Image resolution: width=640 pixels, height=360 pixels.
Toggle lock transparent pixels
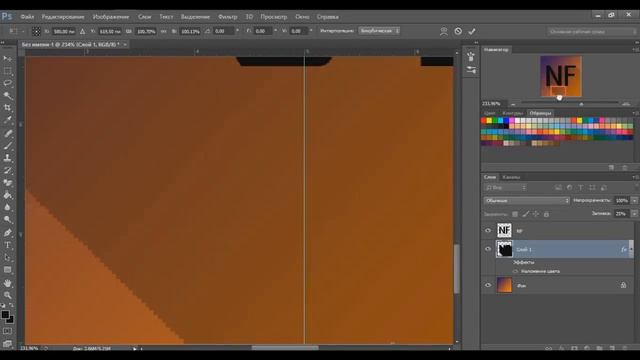(x=515, y=214)
